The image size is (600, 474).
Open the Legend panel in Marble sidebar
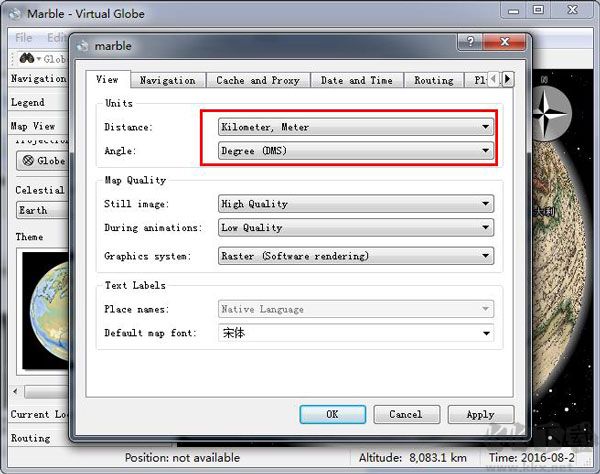(x=38, y=103)
